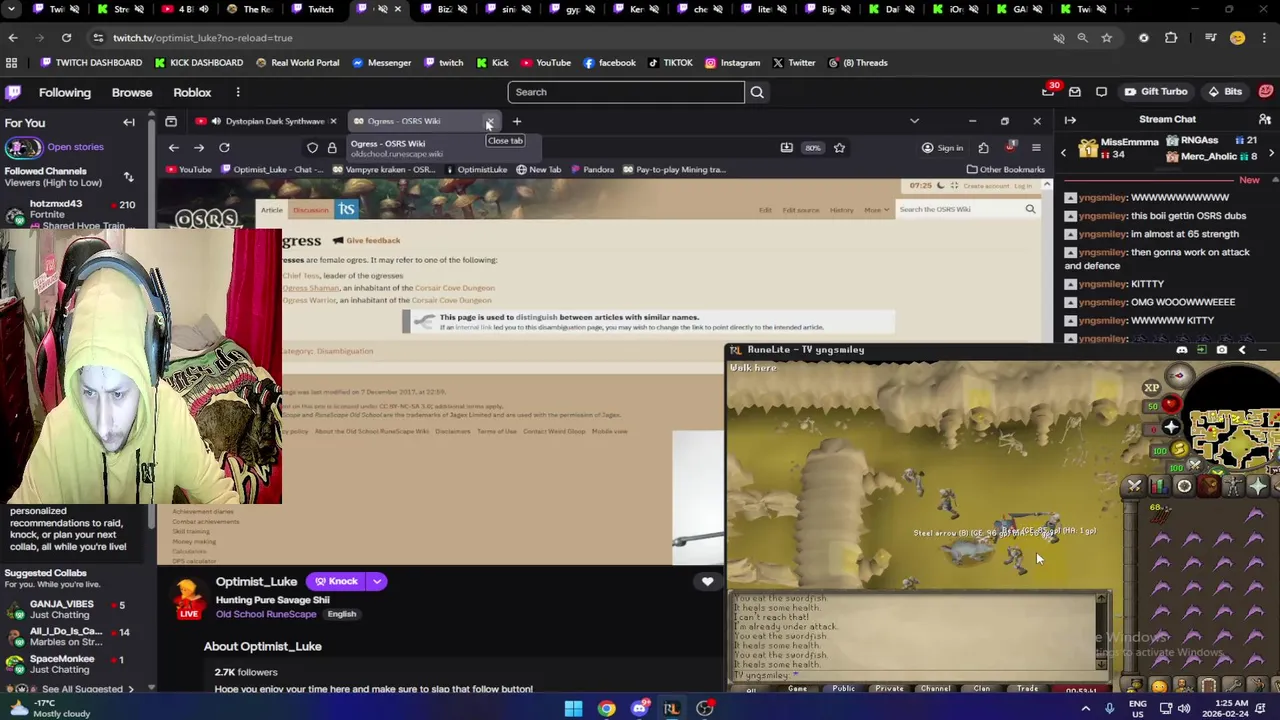Toggle the Public chat filter
Screen dimensions: 1280x720
pyautogui.click(x=844, y=688)
